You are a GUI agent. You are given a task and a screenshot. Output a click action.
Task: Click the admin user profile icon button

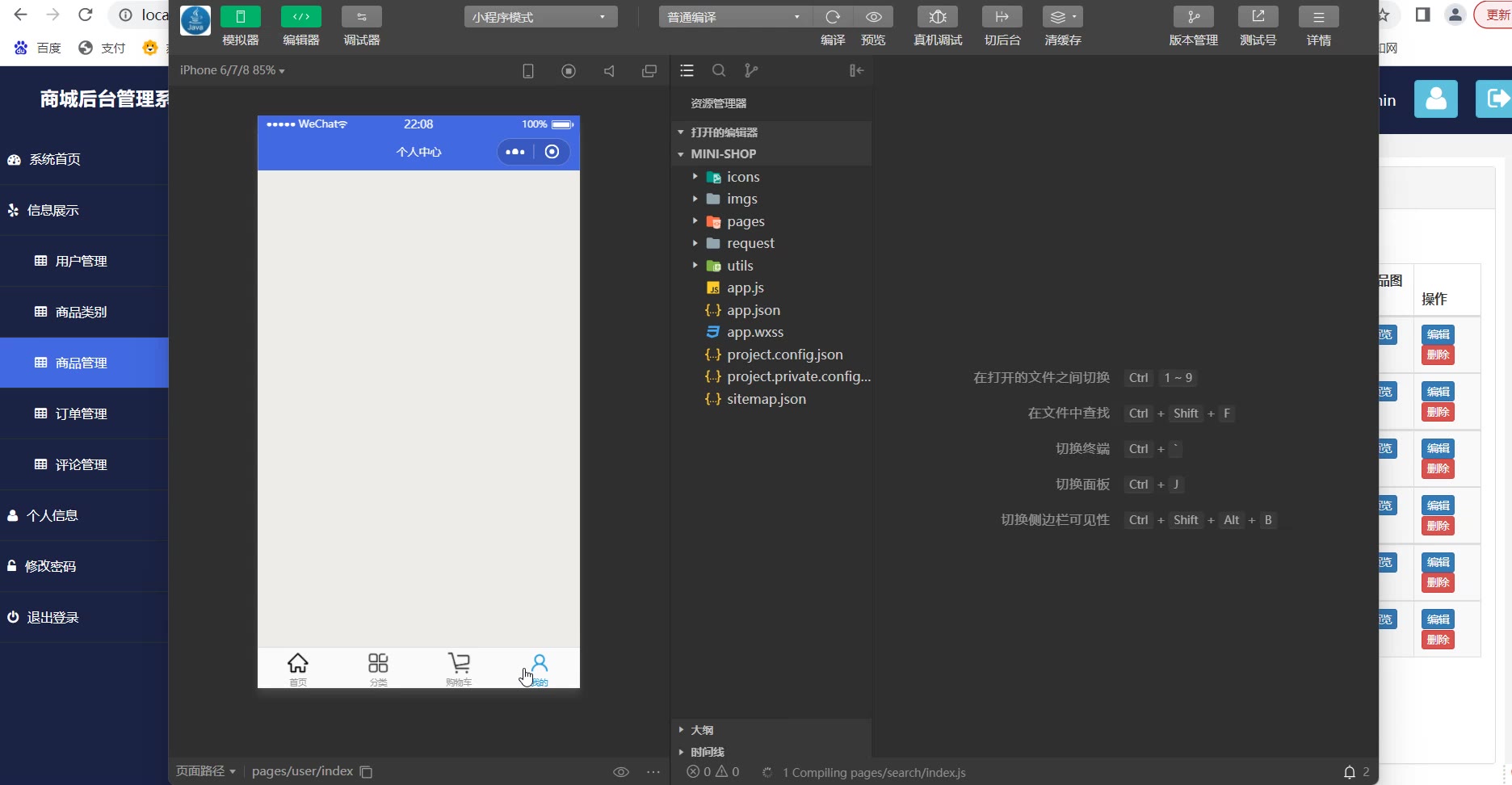1436,99
